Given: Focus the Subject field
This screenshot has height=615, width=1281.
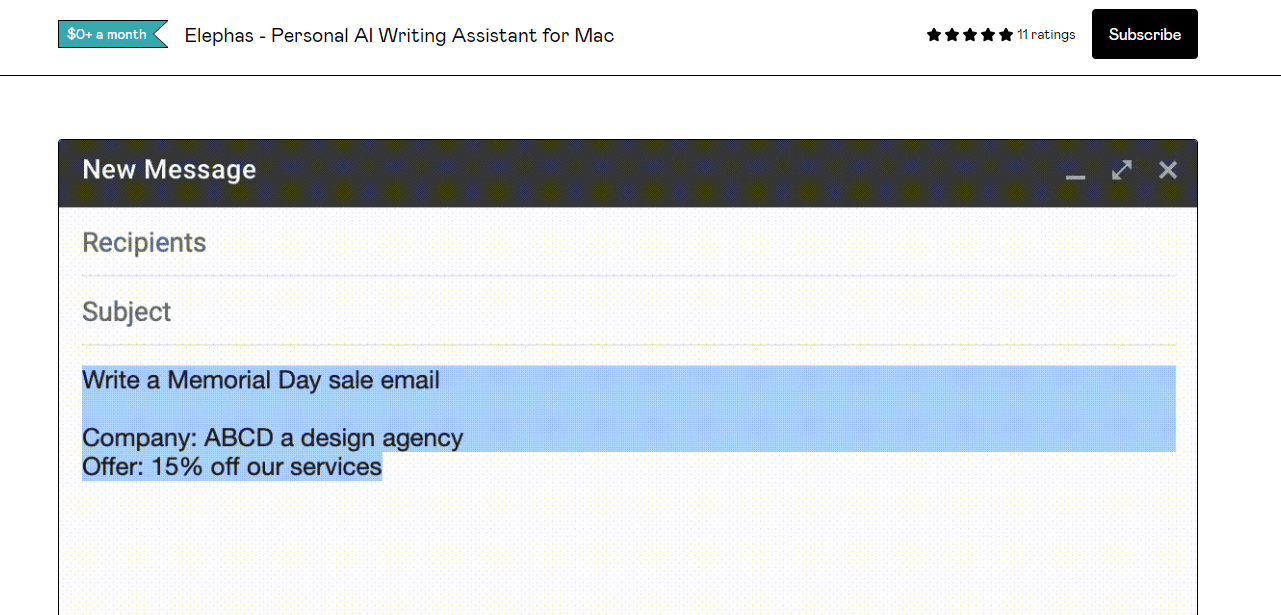Looking at the screenshot, I should click(x=628, y=312).
